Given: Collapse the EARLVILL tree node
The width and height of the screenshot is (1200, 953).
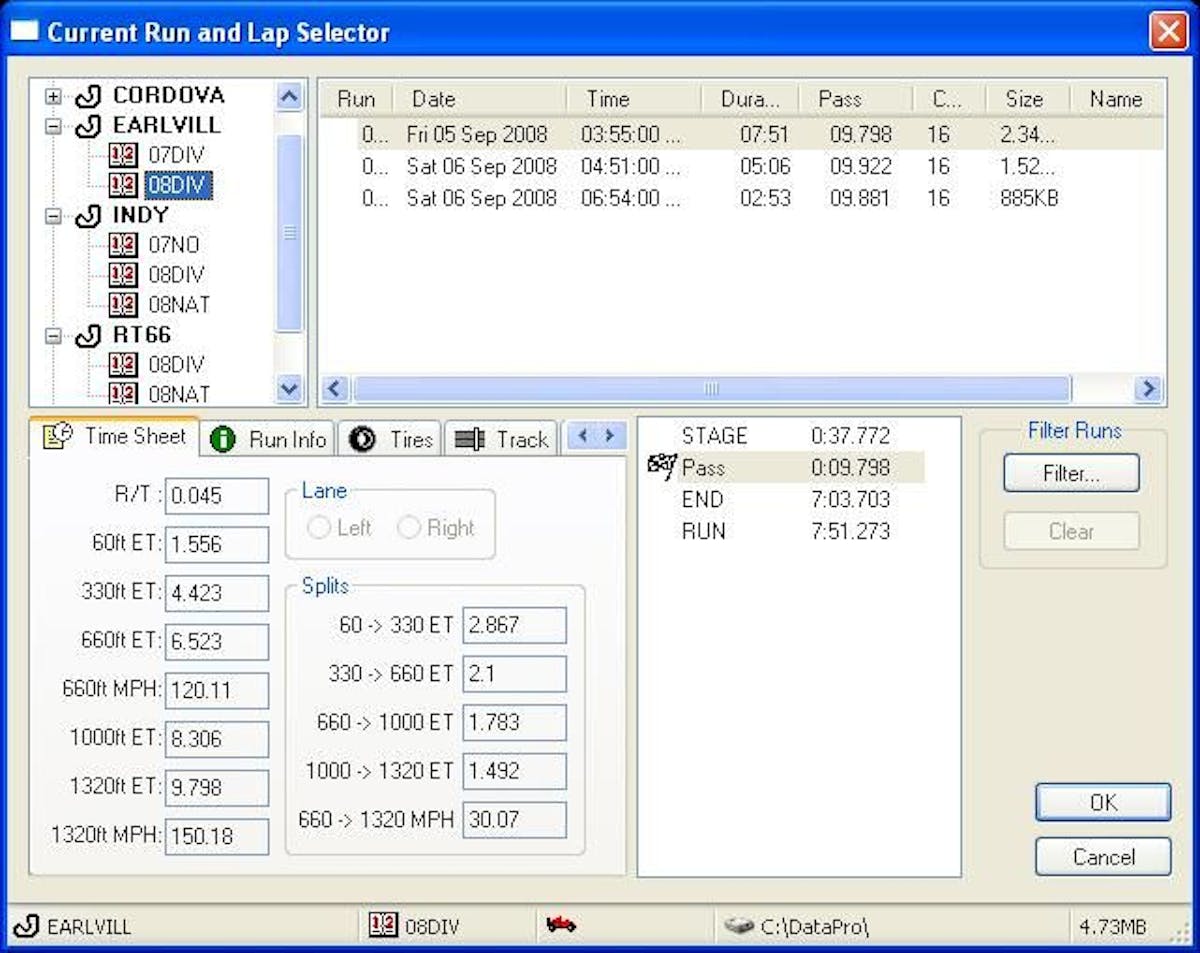Looking at the screenshot, I should click(x=53, y=127).
